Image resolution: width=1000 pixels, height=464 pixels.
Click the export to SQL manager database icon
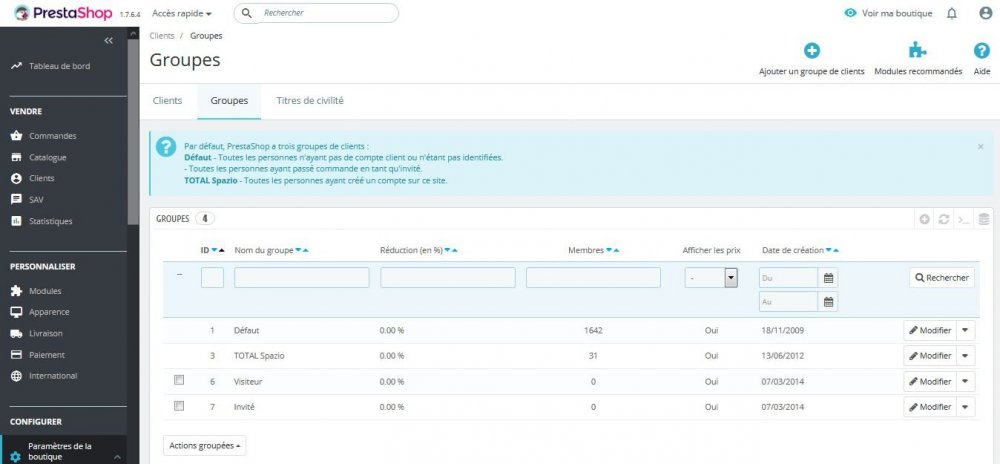[983, 219]
